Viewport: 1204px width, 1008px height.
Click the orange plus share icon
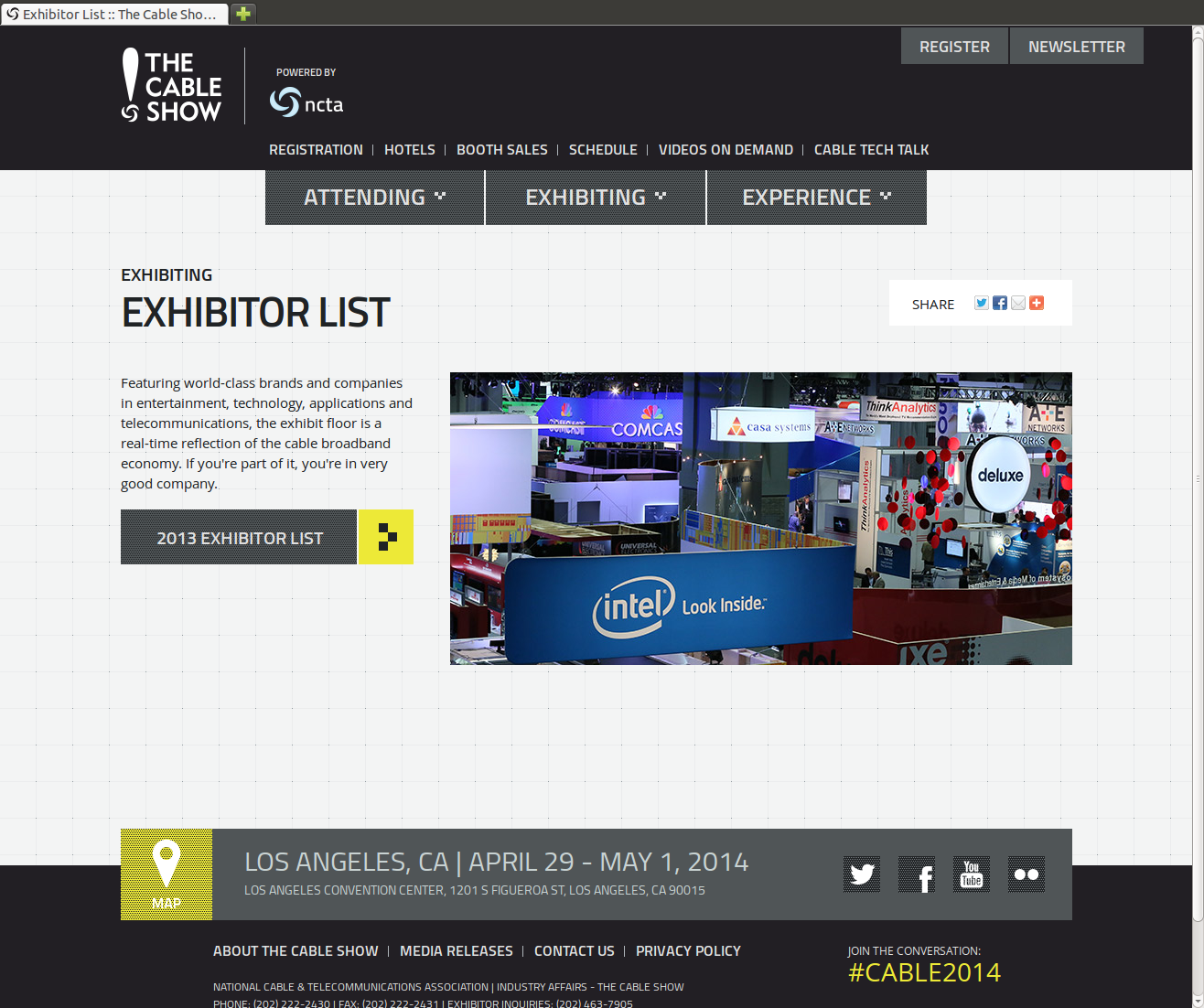pos(1037,303)
